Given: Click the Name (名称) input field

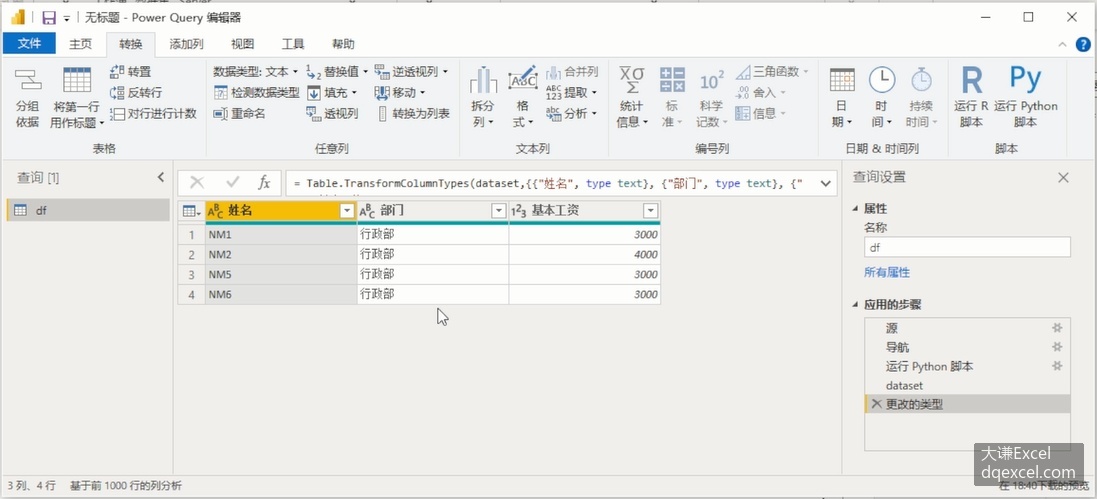Looking at the screenshot, I should tap(967, 247).
